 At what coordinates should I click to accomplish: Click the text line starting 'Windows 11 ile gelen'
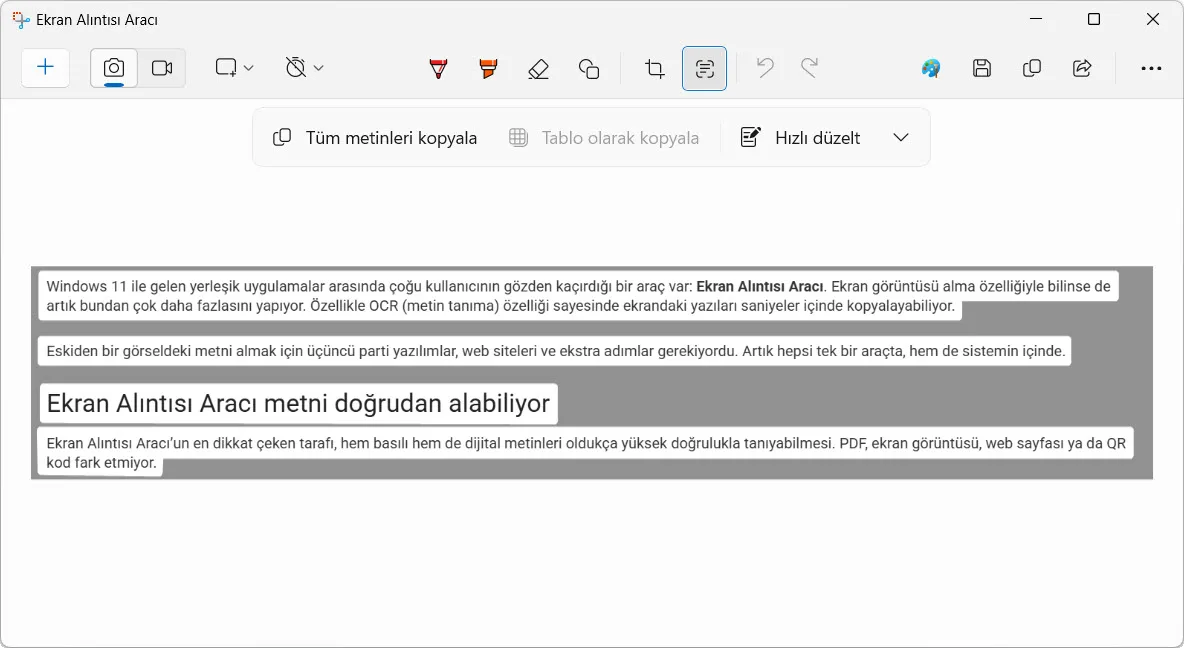pos(578,286)
